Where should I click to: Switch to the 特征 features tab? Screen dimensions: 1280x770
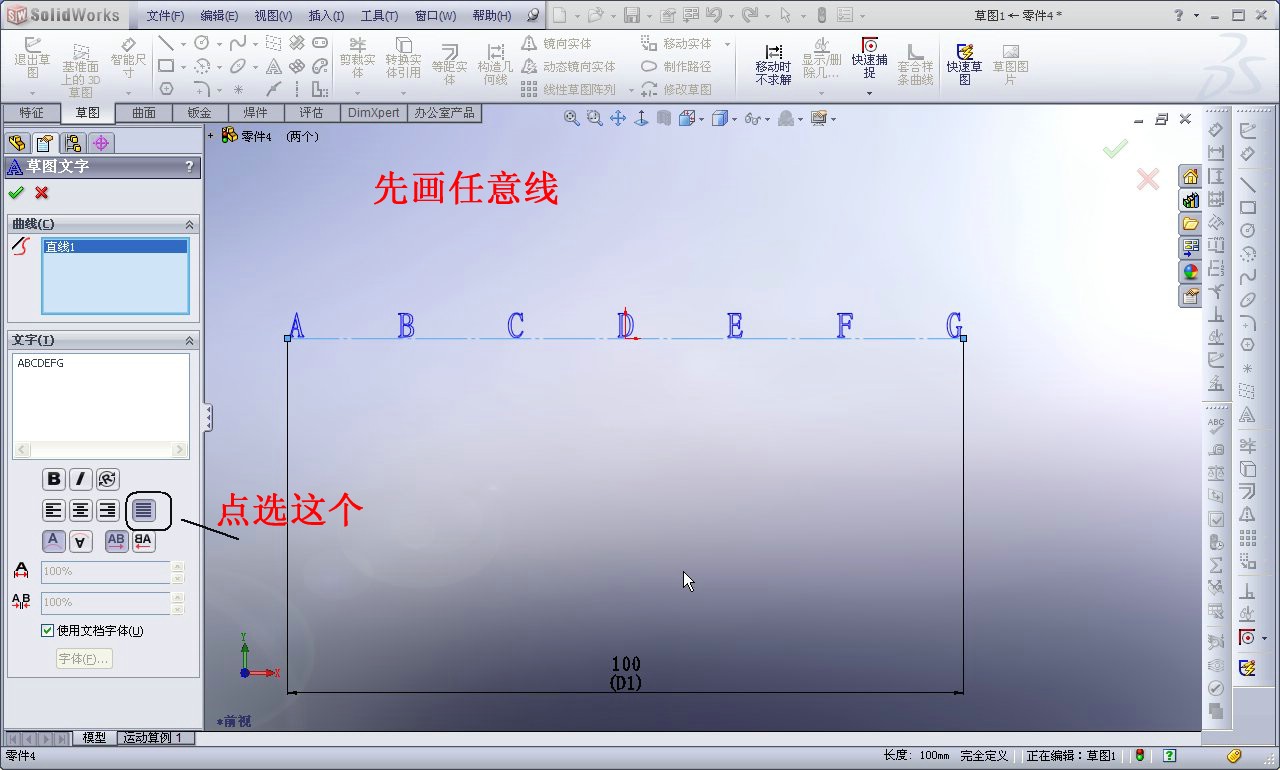(x=31, y=113)
